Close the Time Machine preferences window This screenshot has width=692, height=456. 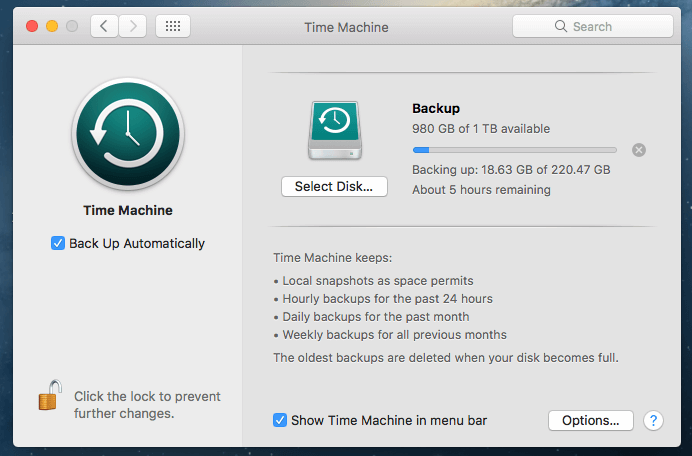click(x=31, y=26)
